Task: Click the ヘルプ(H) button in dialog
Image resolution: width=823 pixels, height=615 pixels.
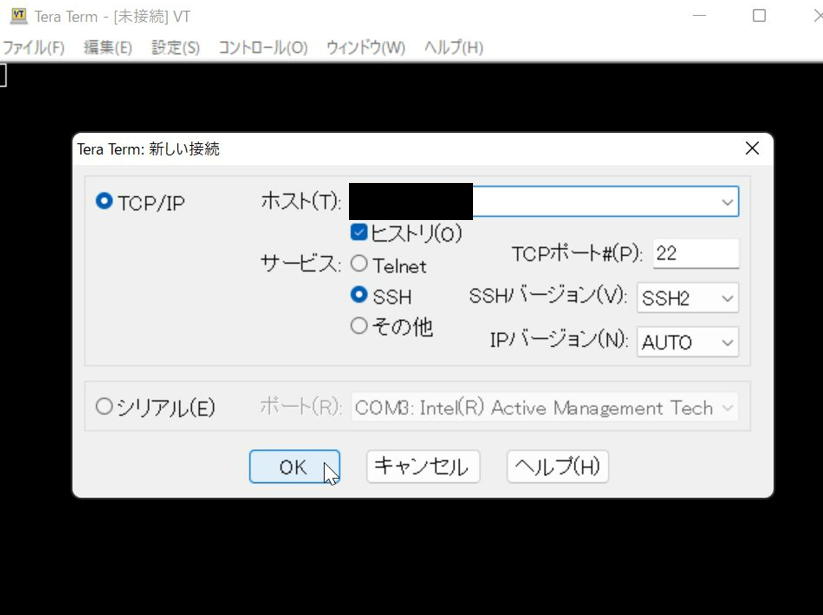Action: 557,466
